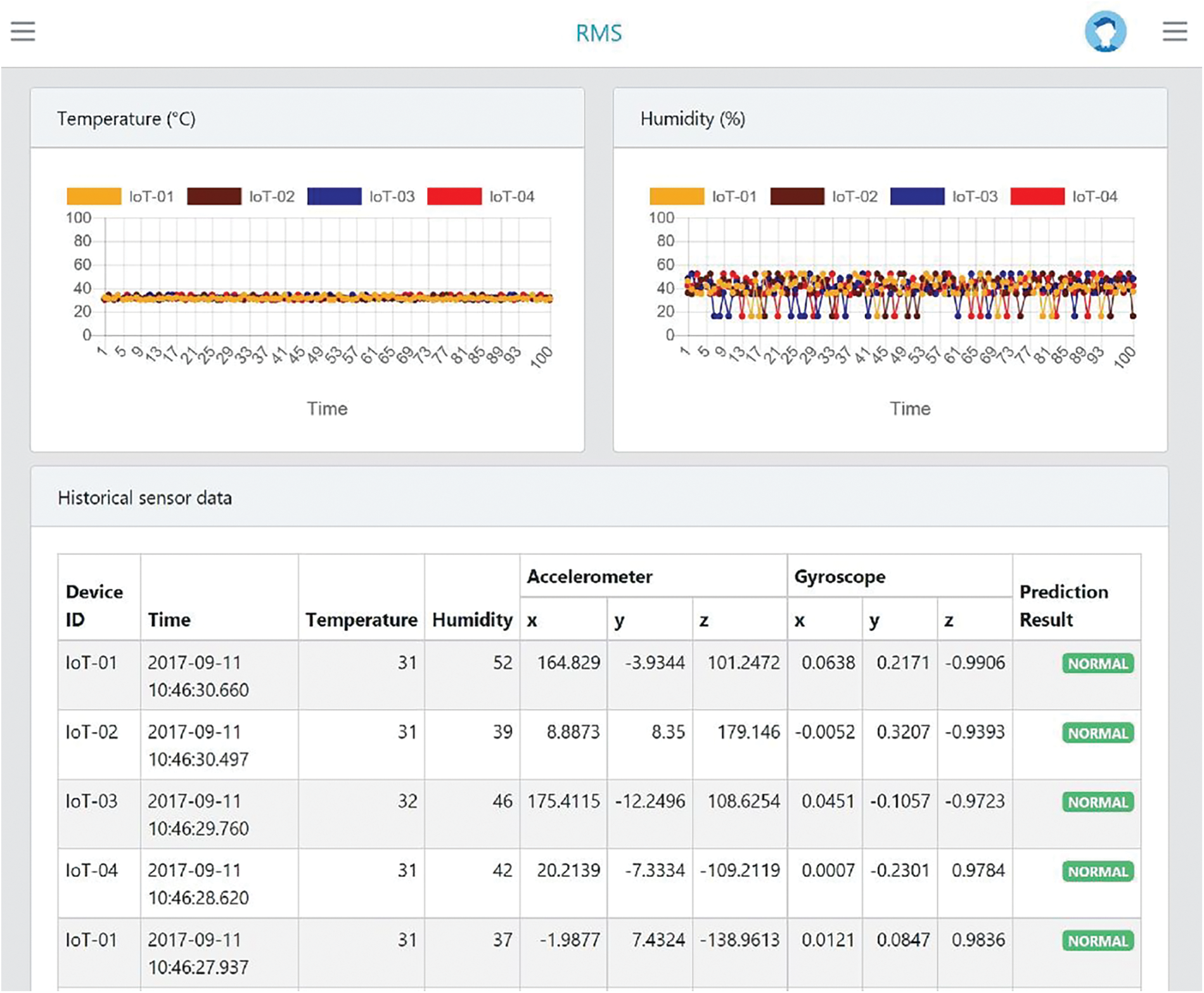Click the Temperature (°C) panel header

point(126,119)
